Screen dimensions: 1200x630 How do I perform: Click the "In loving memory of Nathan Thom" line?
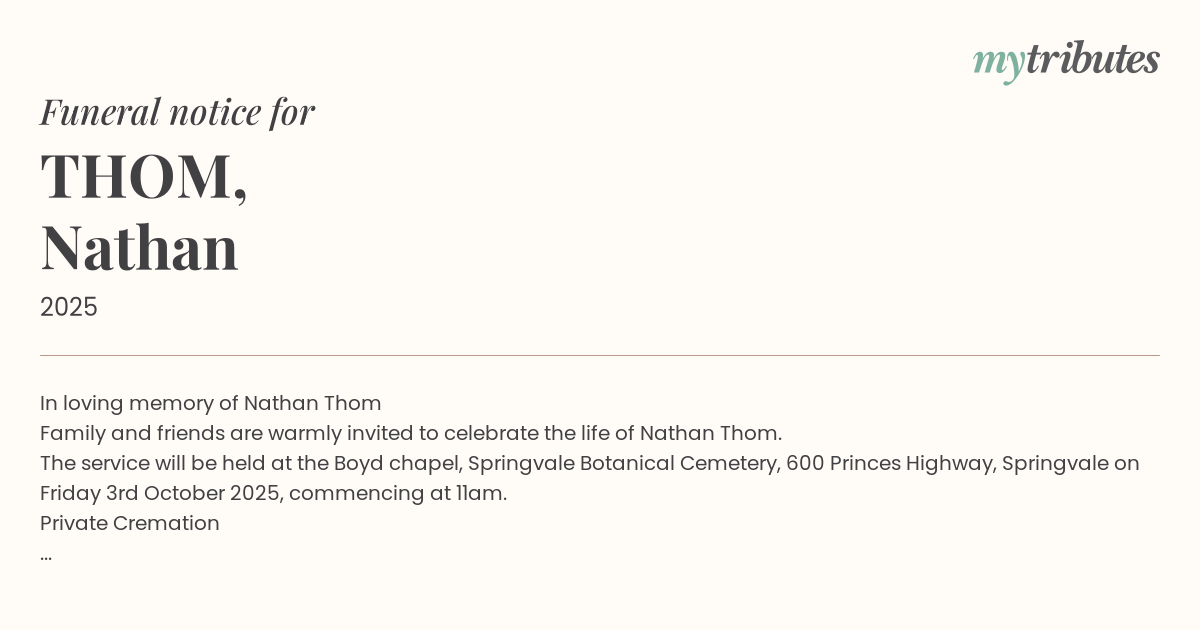tap(210, 403)
